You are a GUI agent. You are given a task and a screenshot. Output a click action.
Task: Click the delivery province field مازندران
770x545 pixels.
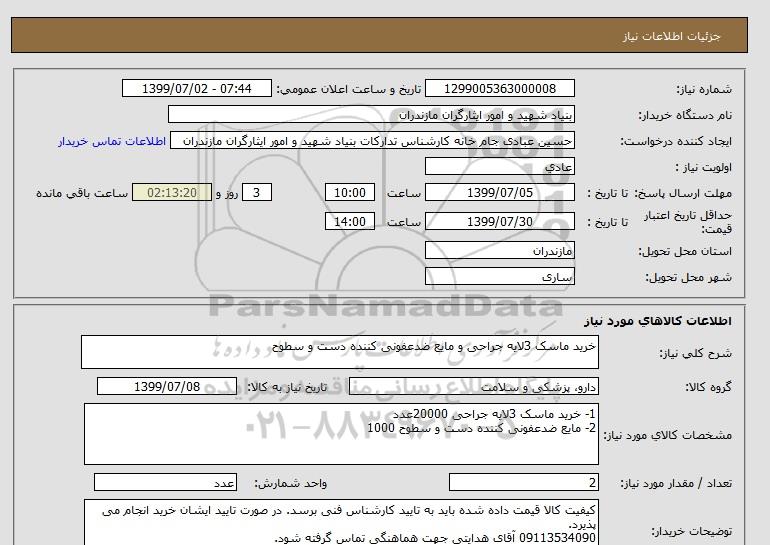pos(499,250)
